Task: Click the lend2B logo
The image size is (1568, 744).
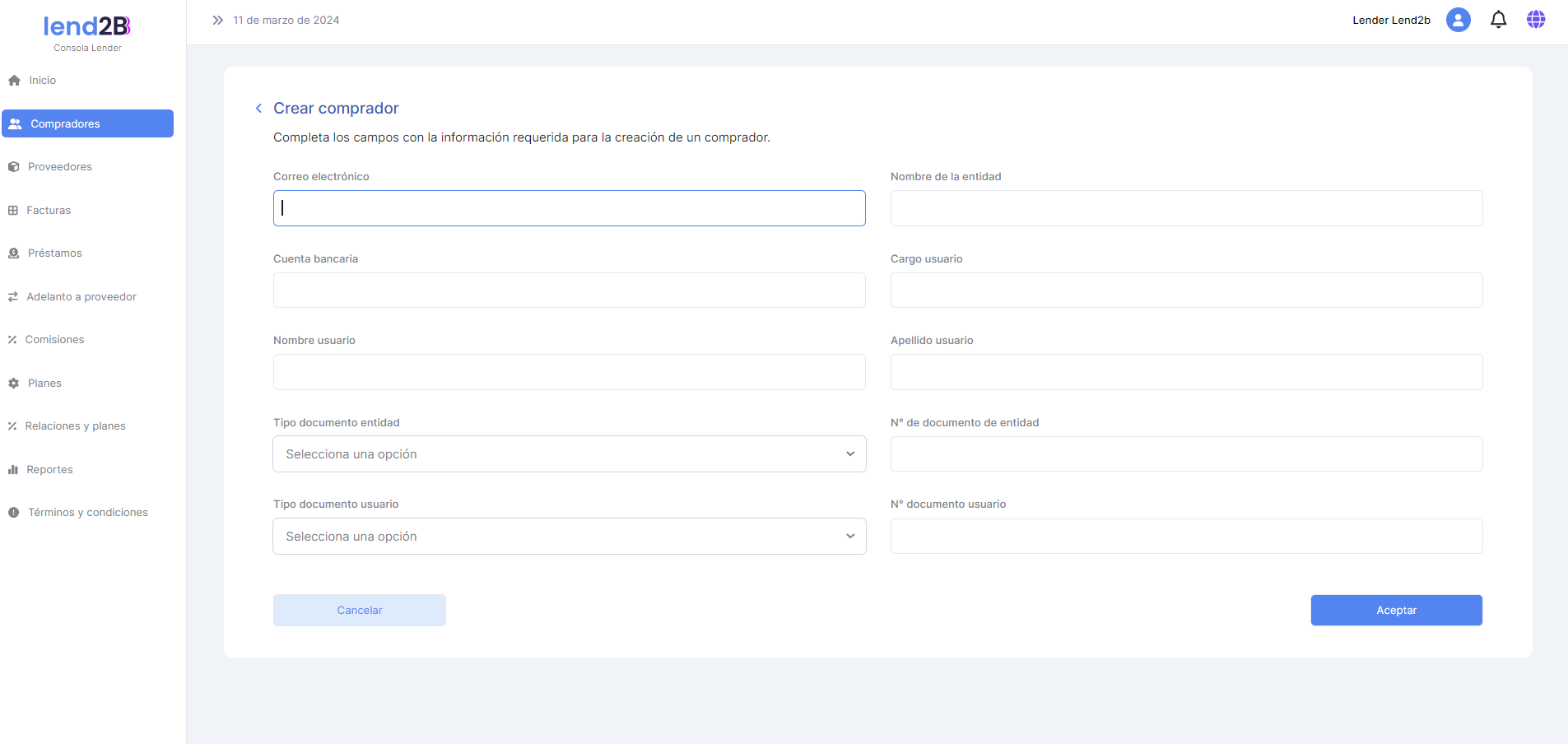Action: click(x=87, y=27)
